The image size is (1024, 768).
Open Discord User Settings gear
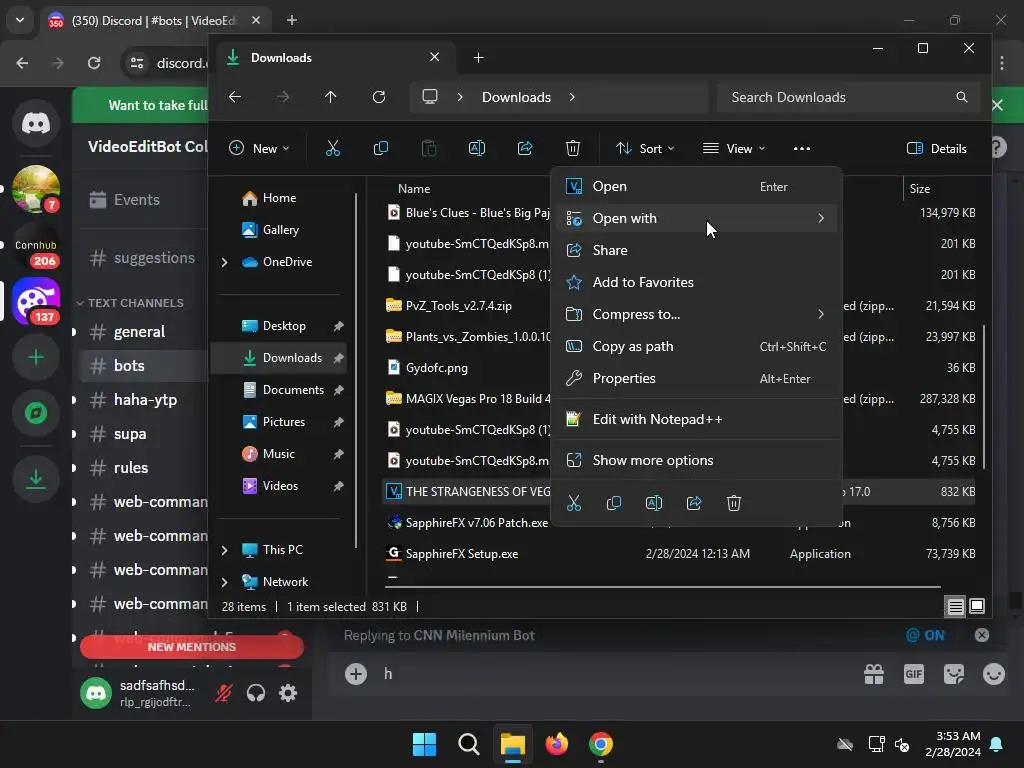point(288,693)
